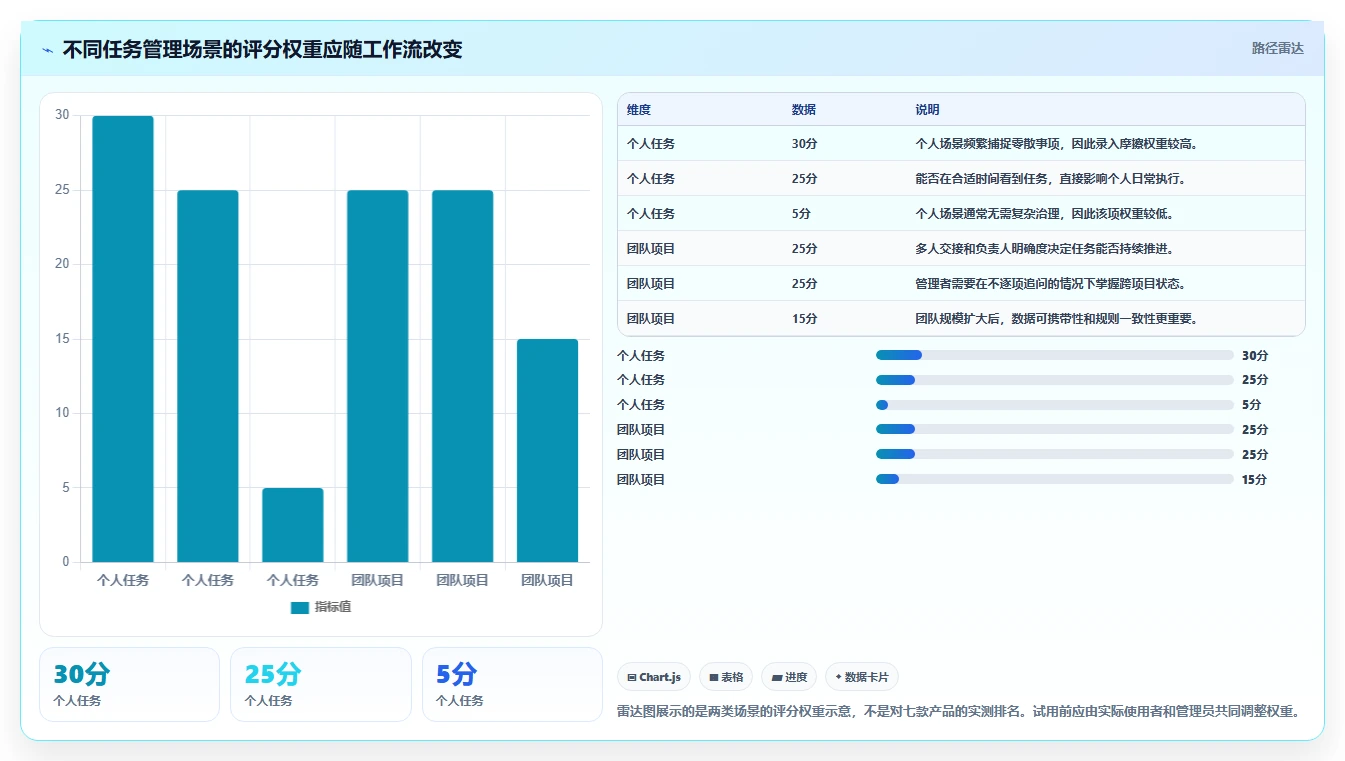
Task: Click the 路径雷达 label in the header
Action: pyautogui.click(x=1277, y=48)
